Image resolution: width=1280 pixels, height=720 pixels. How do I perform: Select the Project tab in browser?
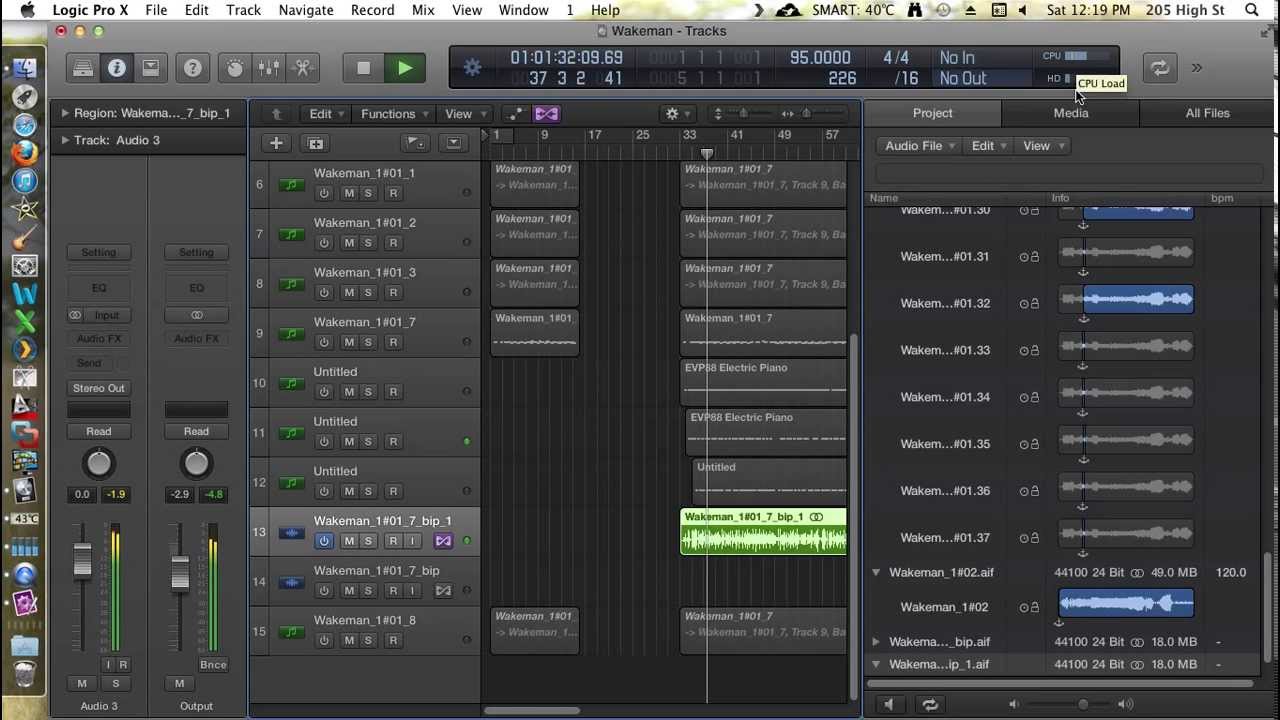click(x=932, y=113)
